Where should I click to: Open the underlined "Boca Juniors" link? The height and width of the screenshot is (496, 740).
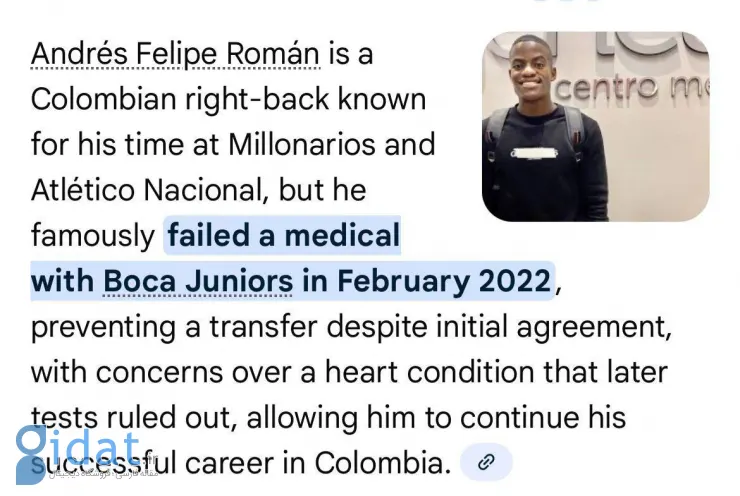pos(197,281)
